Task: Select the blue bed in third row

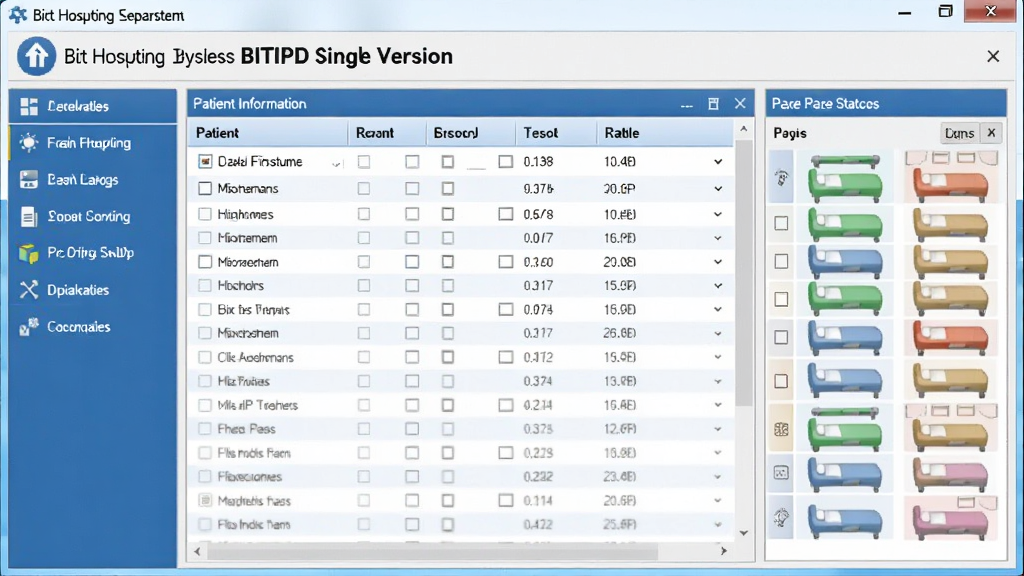Action: [845, 261]
